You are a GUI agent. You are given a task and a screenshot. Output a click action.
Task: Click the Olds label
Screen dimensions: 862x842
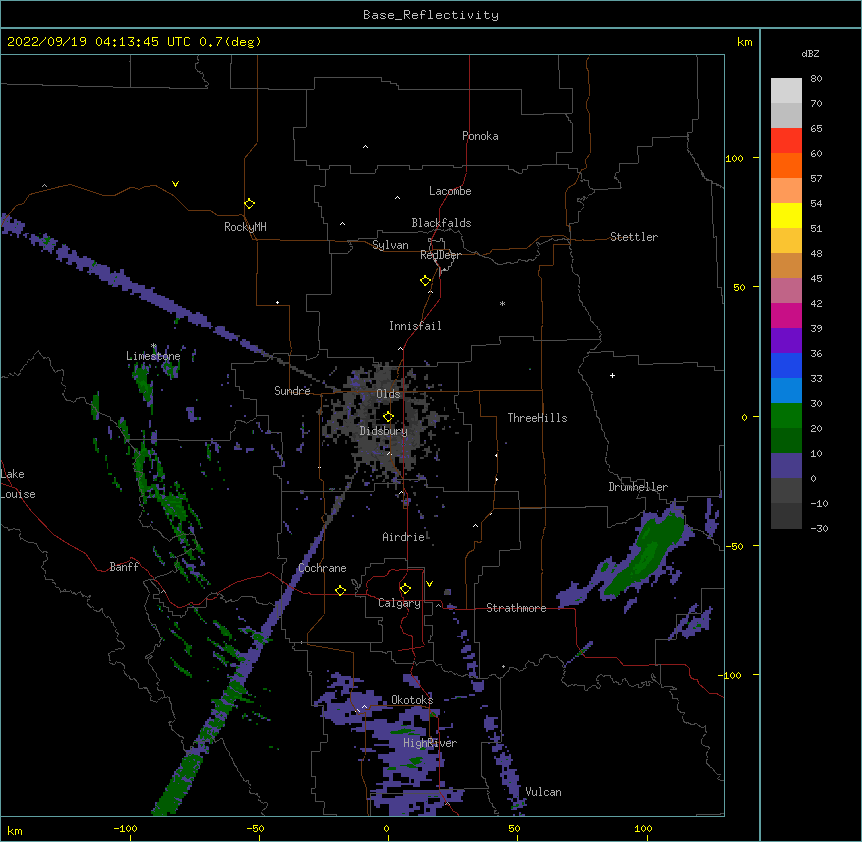tap(388, 394)
